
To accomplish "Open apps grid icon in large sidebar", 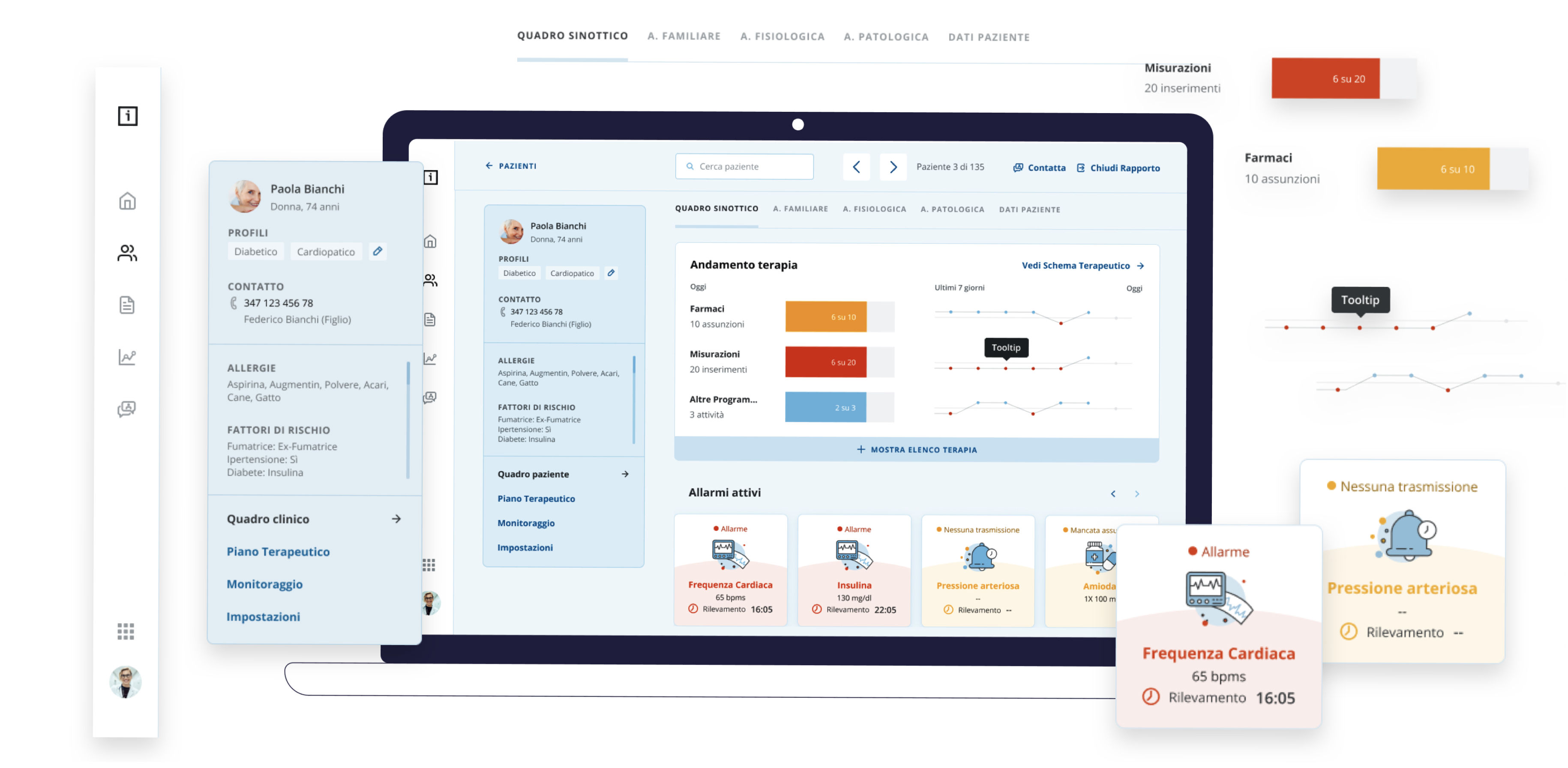I will click(x=126, y=632).
